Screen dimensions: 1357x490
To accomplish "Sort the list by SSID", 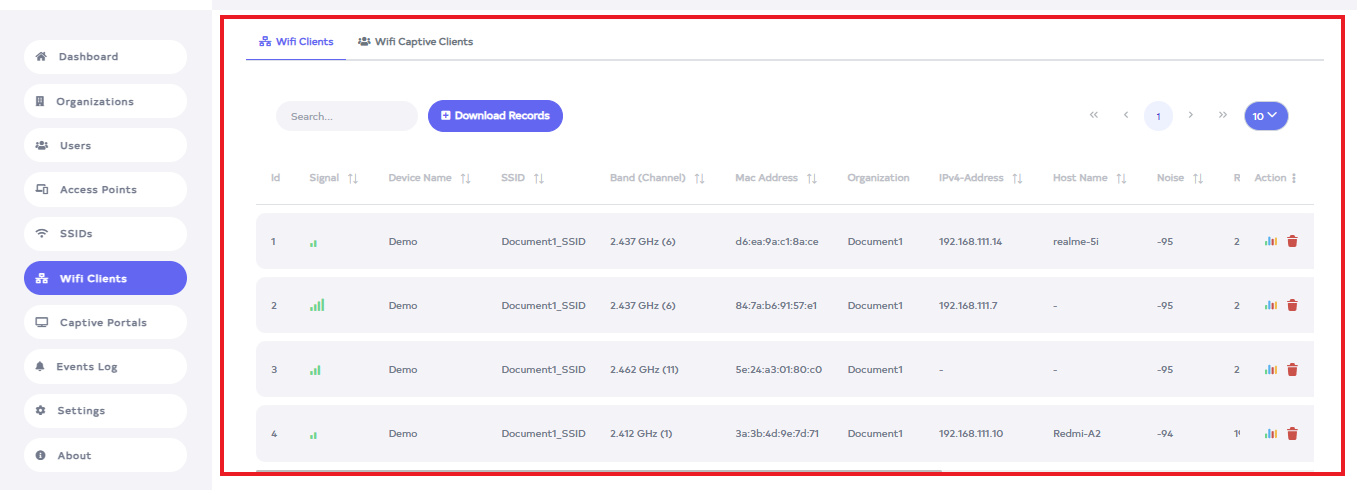I will coord(539,178).
